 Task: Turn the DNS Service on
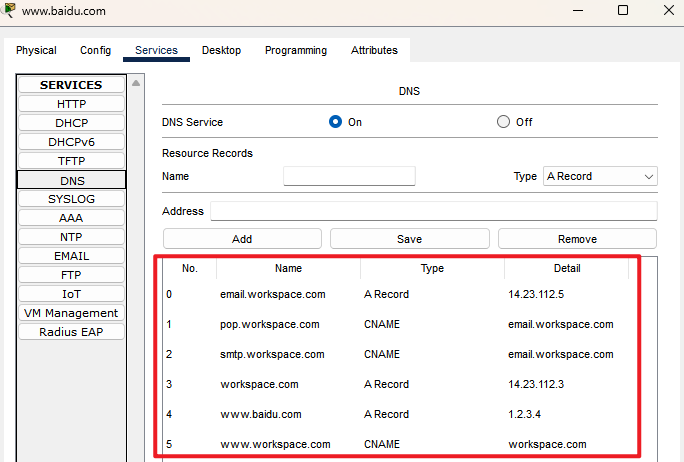tap(336, 122)
